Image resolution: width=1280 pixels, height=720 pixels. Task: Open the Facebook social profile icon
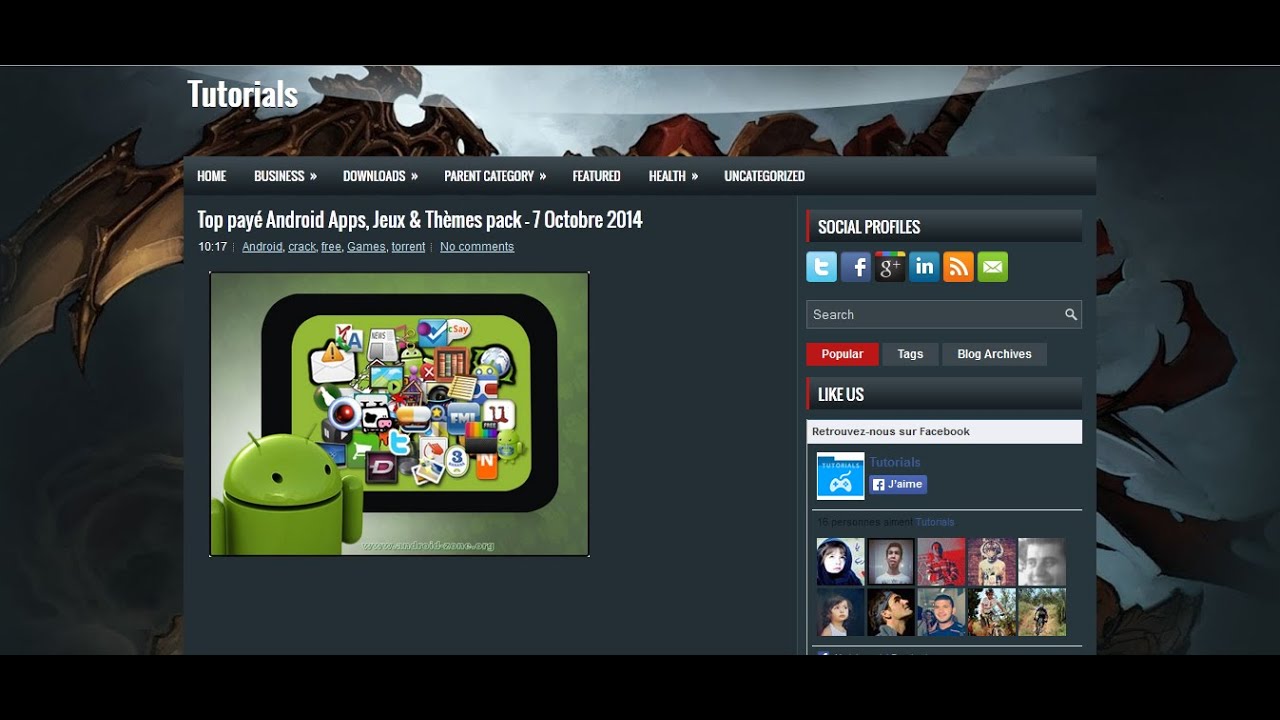[856, 267]
